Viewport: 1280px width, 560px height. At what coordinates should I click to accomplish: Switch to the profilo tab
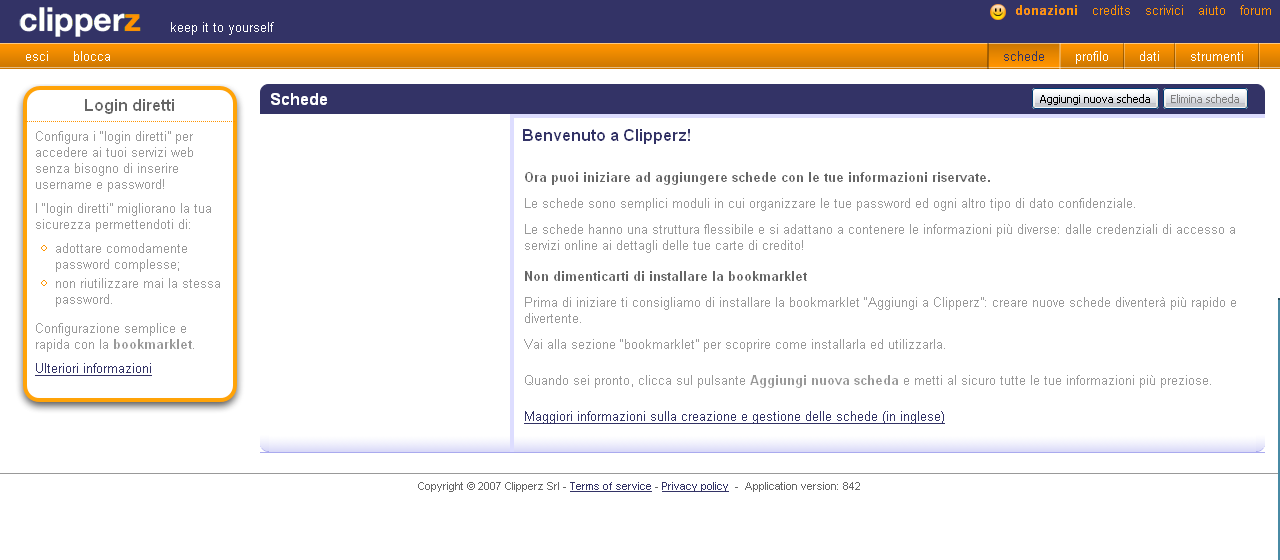1091,57
